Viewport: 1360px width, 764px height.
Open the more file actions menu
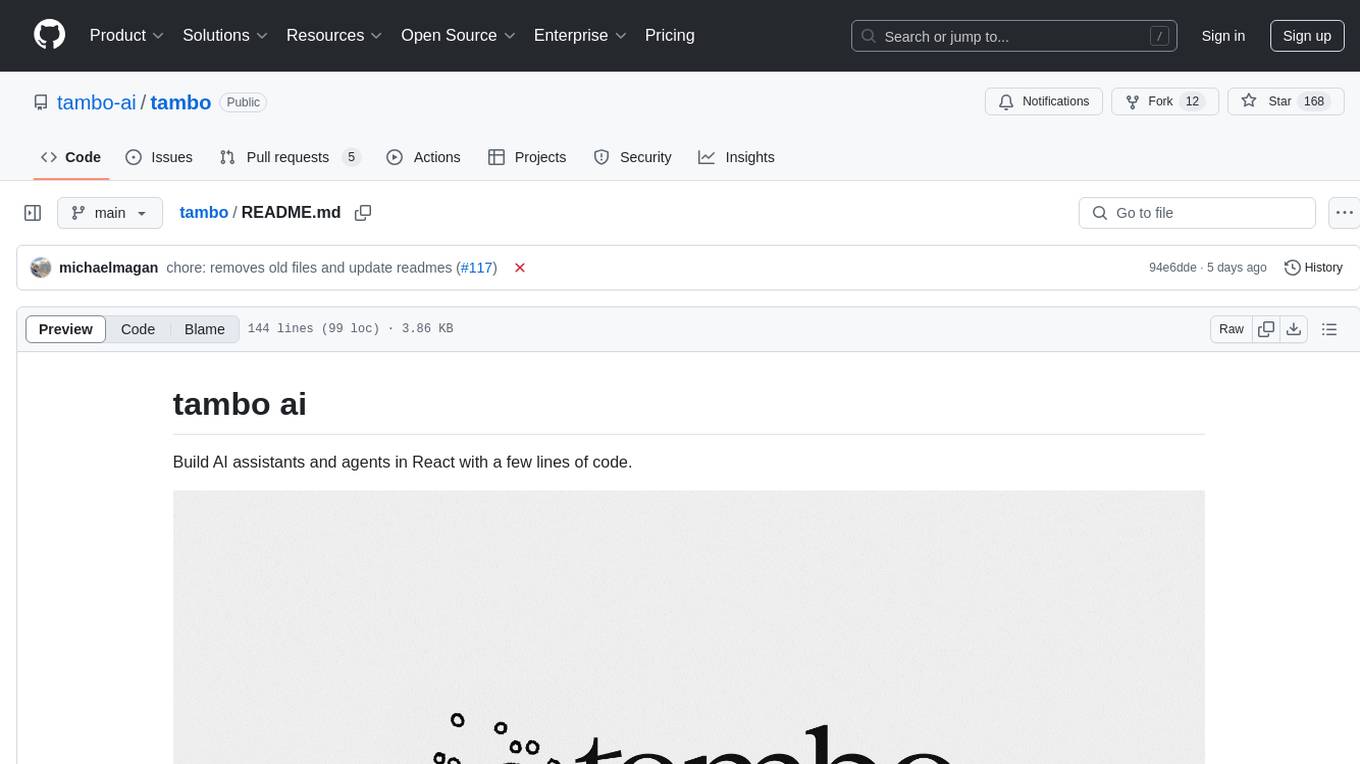click(1344, 213)
